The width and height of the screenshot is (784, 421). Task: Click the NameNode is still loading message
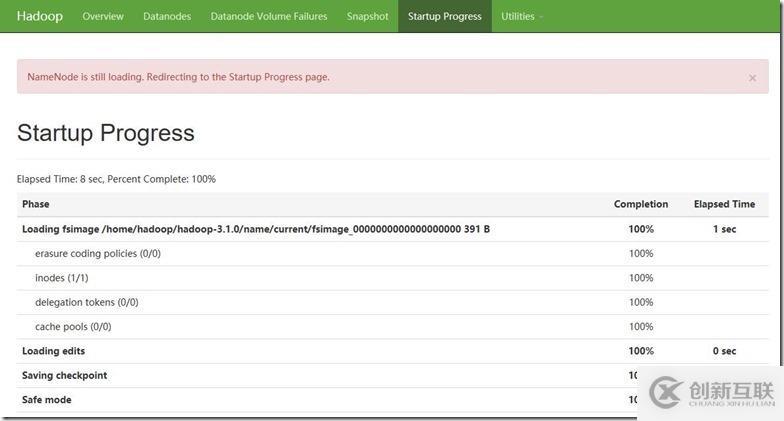178,77
